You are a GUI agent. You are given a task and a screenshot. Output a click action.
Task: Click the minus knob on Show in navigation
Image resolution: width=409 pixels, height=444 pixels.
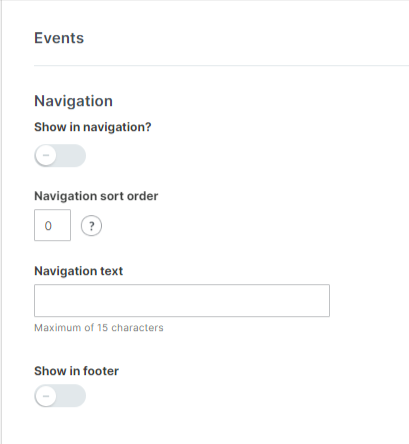tap(46, 155)
